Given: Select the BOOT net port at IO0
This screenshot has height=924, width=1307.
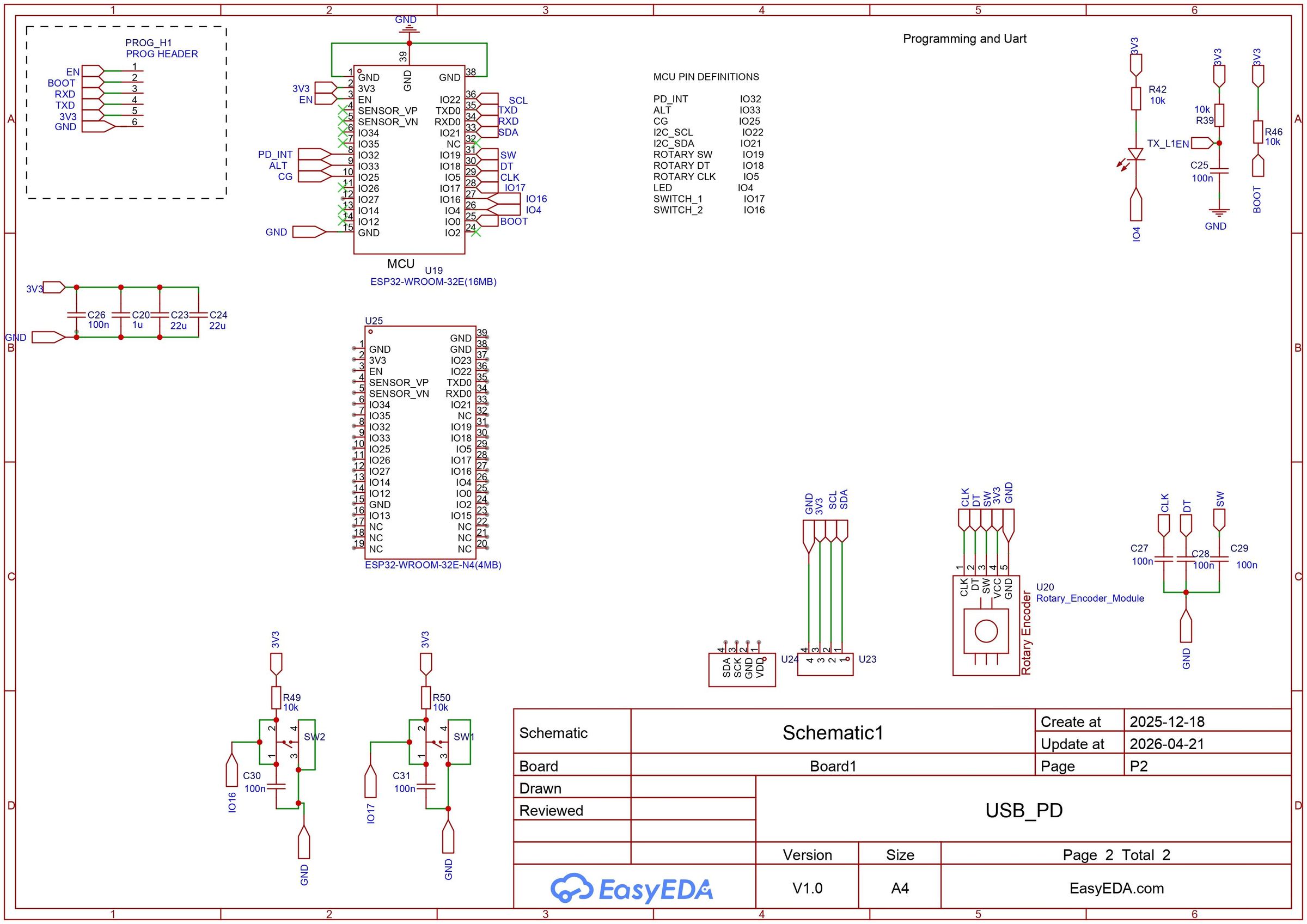Looking at the screenshot, I should [486, 221].
